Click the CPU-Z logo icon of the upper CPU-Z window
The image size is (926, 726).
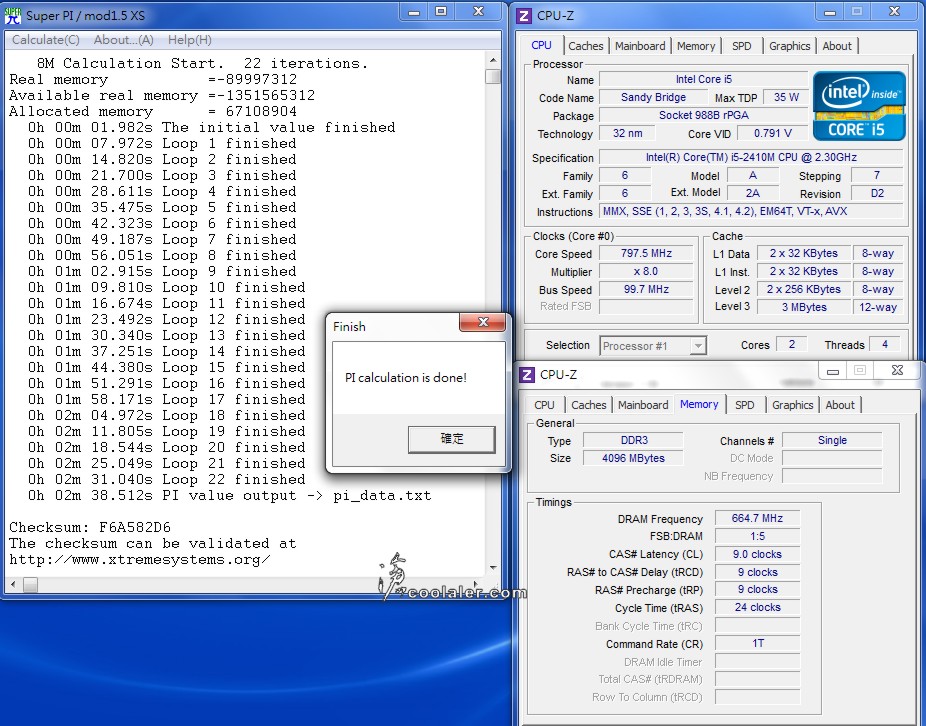click(524, 15)
